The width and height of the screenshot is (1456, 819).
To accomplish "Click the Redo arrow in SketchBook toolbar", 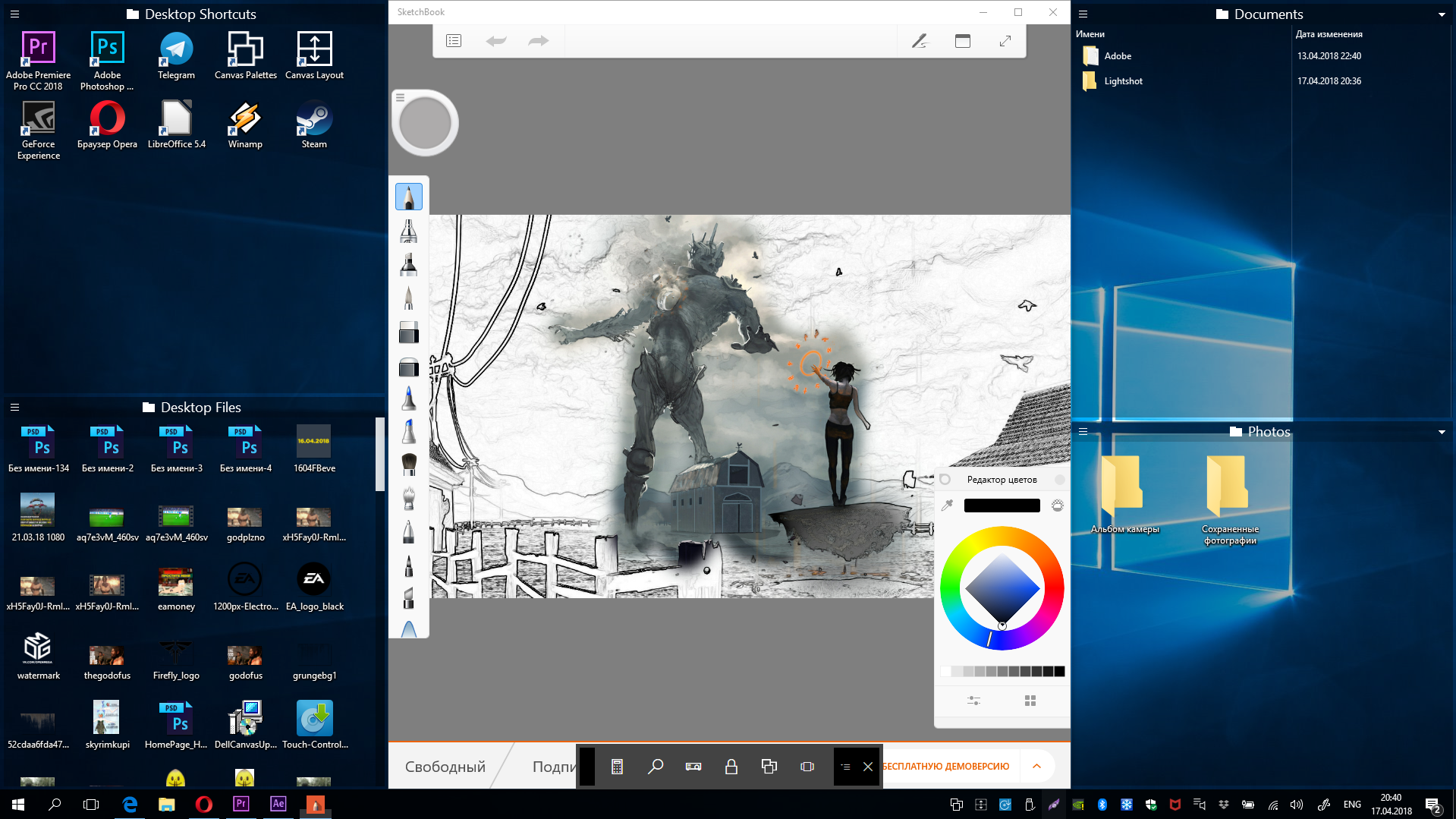I will pos(539,41).
